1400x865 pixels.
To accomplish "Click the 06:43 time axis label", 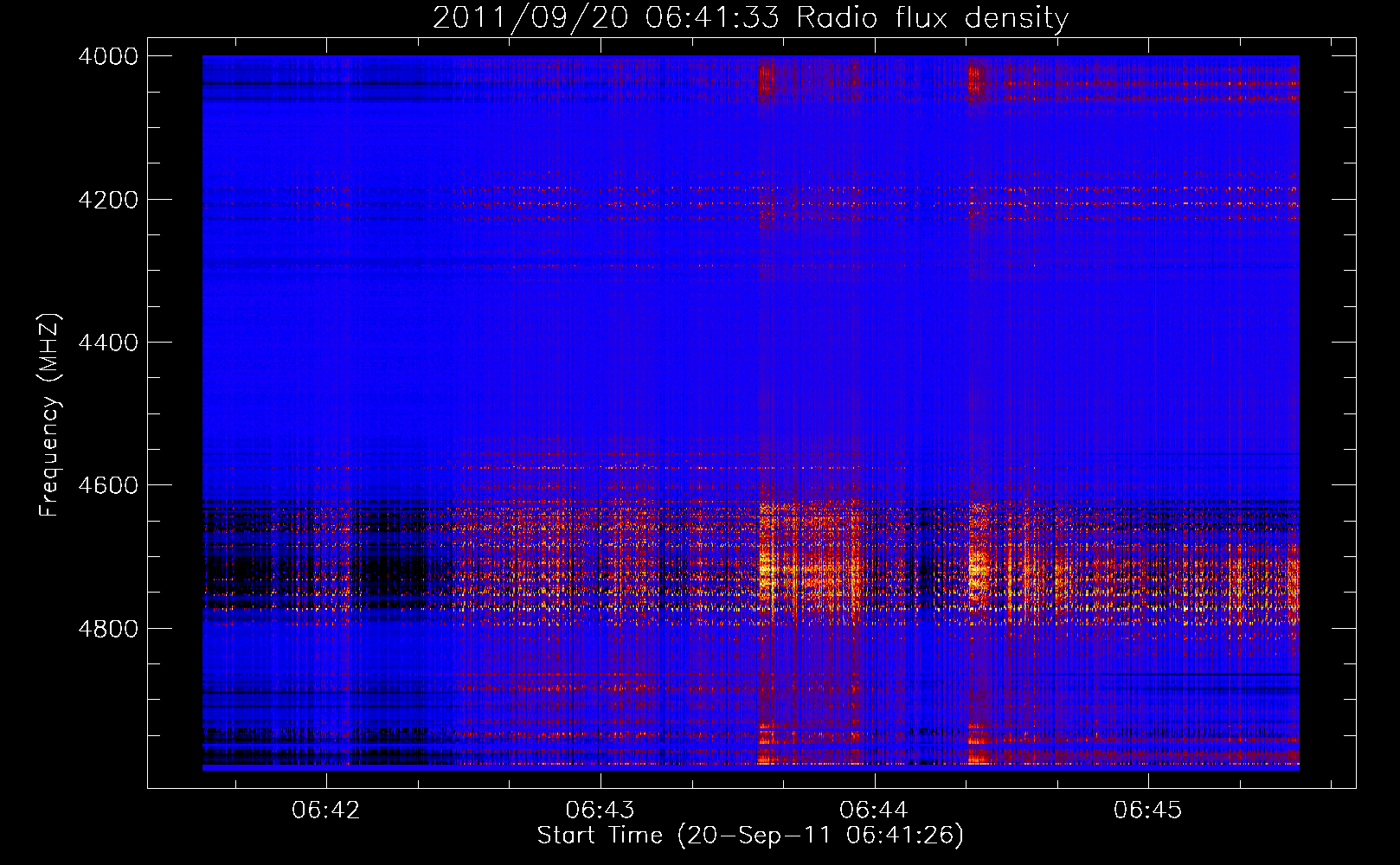I will (600, 811).
